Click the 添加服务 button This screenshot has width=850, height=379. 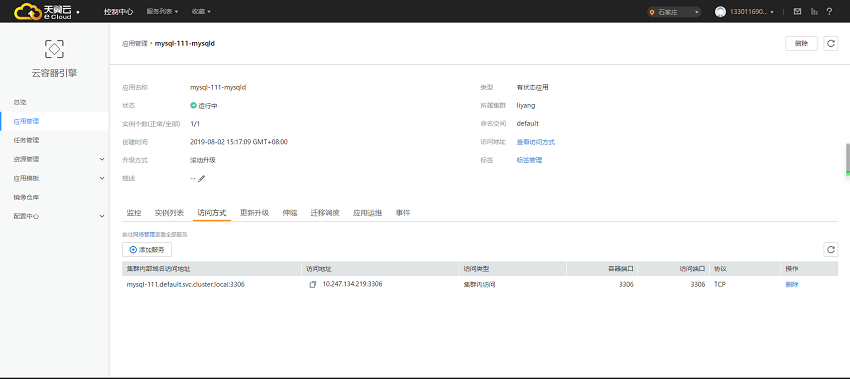(x=147, y=249)
